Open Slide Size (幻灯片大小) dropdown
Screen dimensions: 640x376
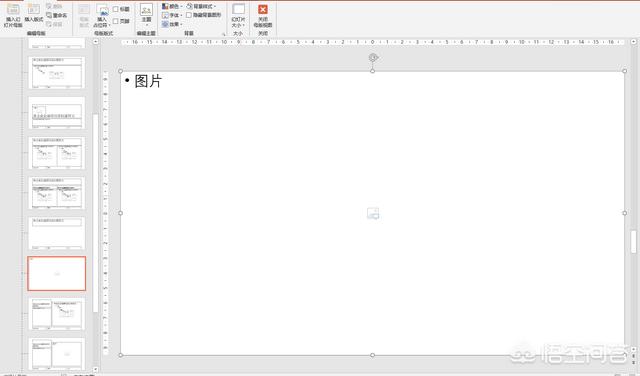coord(238,16)
